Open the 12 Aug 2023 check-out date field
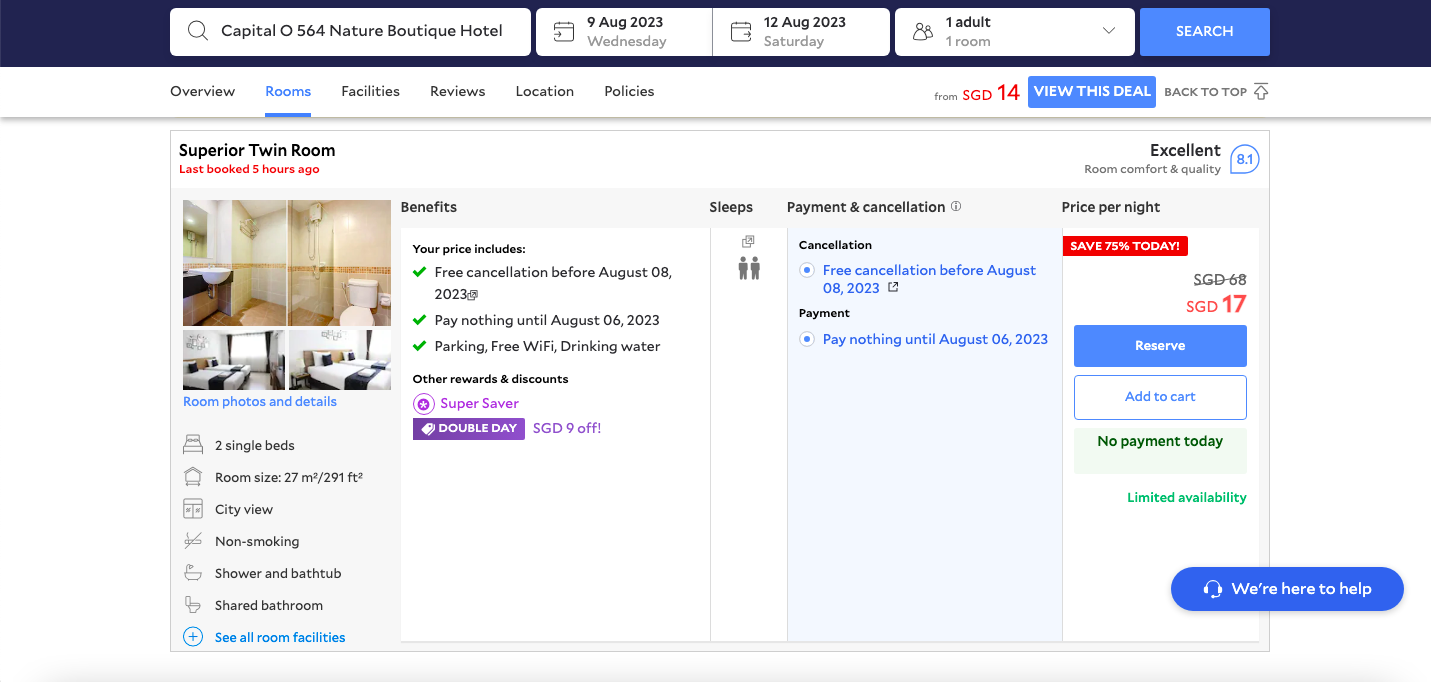Image resolution: width=1431 pixels, height=682 pixels. (x=801, y=32)
